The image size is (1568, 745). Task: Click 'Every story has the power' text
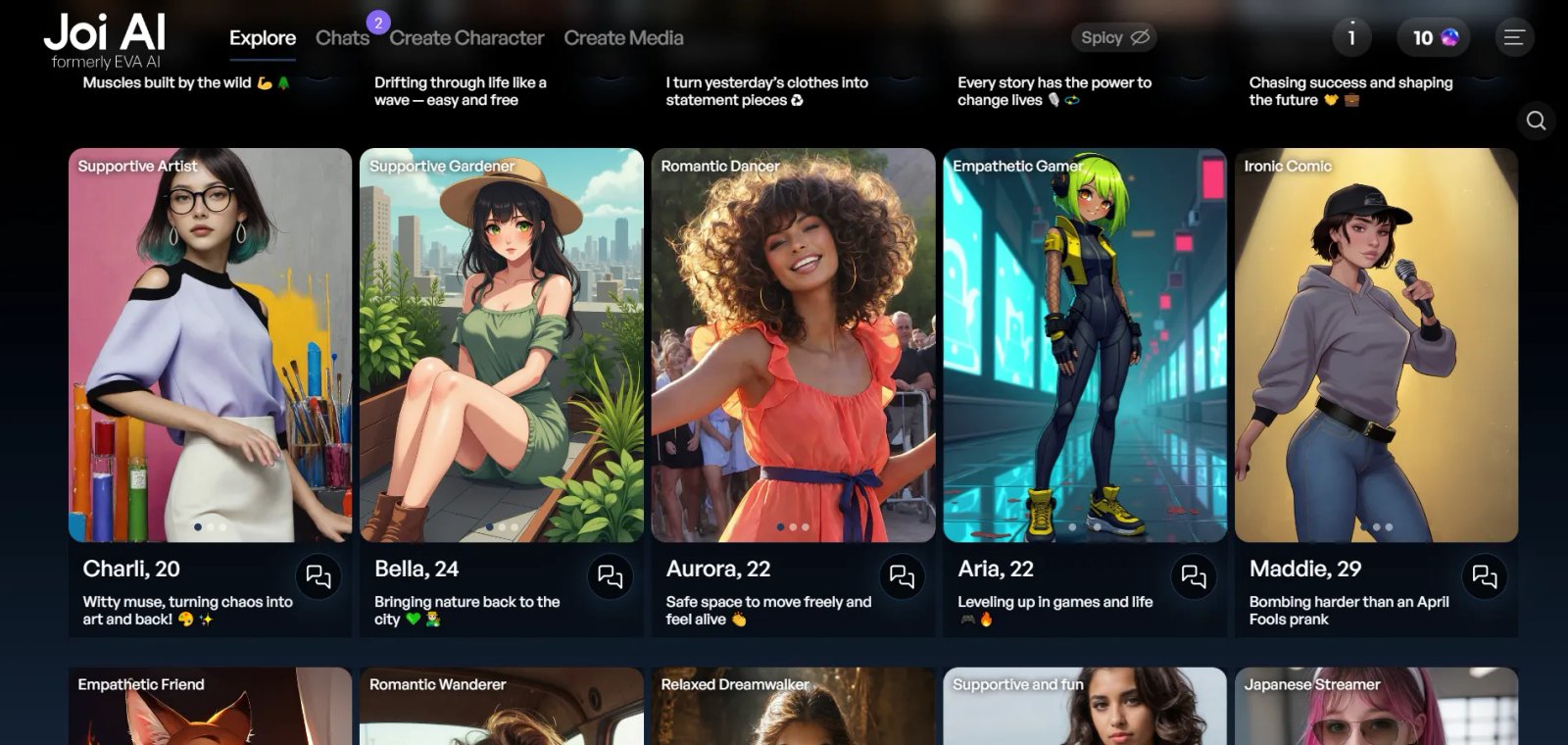(1054, 91)
